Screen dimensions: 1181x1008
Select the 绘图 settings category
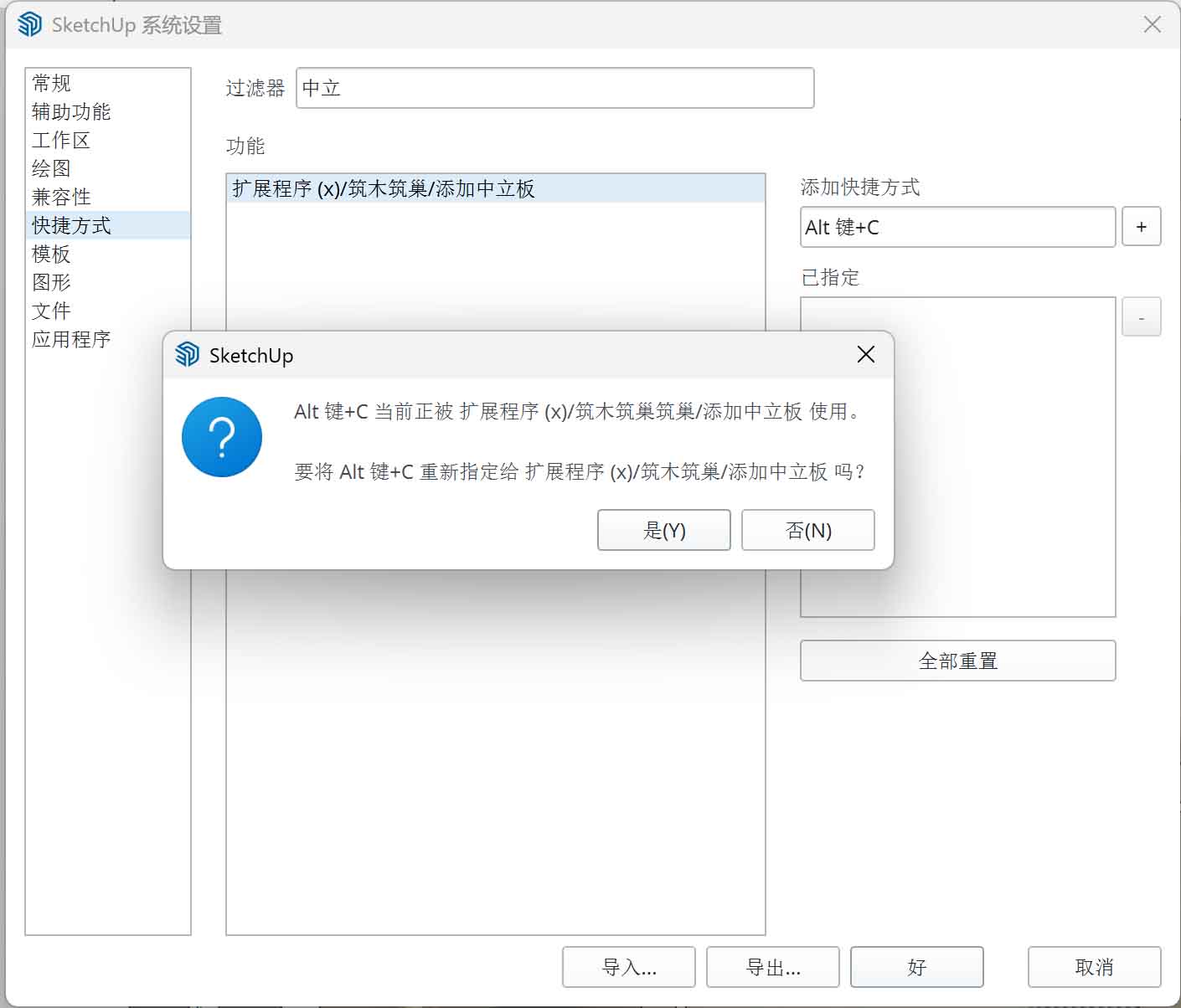coord(52,168)
